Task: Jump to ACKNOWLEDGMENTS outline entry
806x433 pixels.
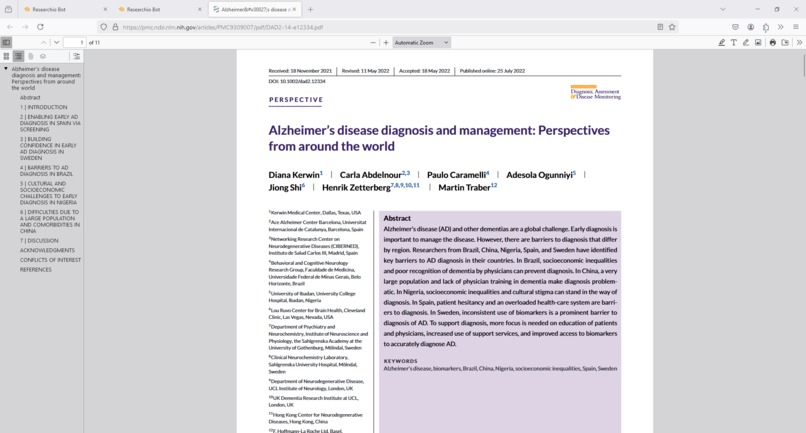Action: point(47,250)
